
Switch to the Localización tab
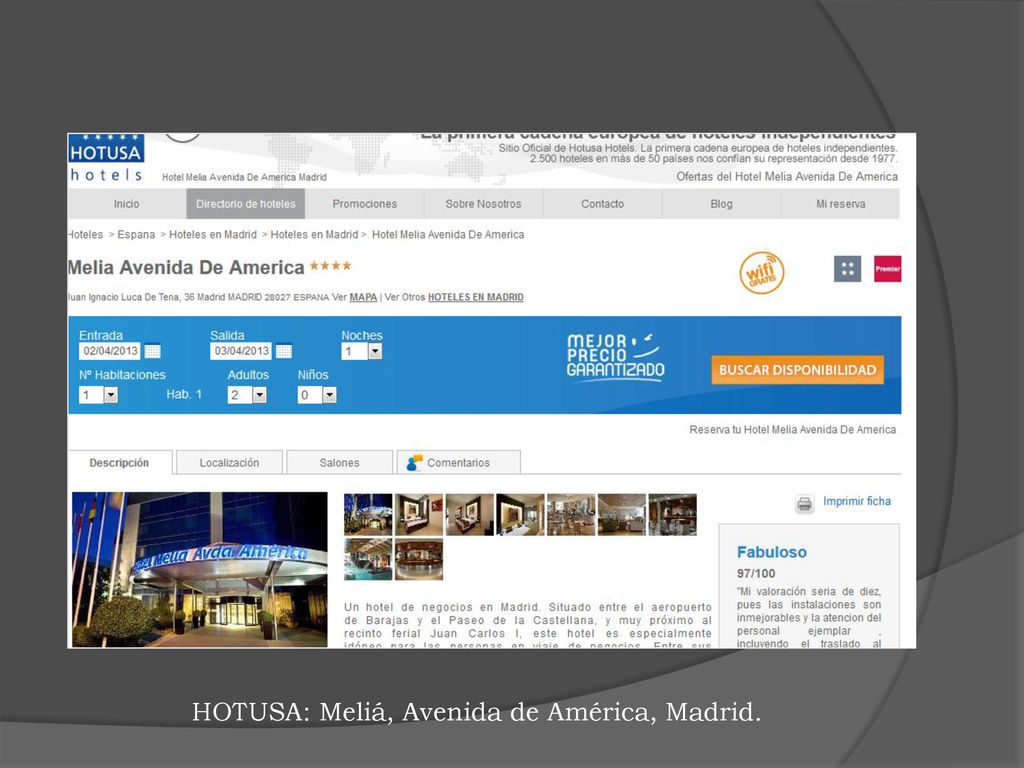[229, 462]
